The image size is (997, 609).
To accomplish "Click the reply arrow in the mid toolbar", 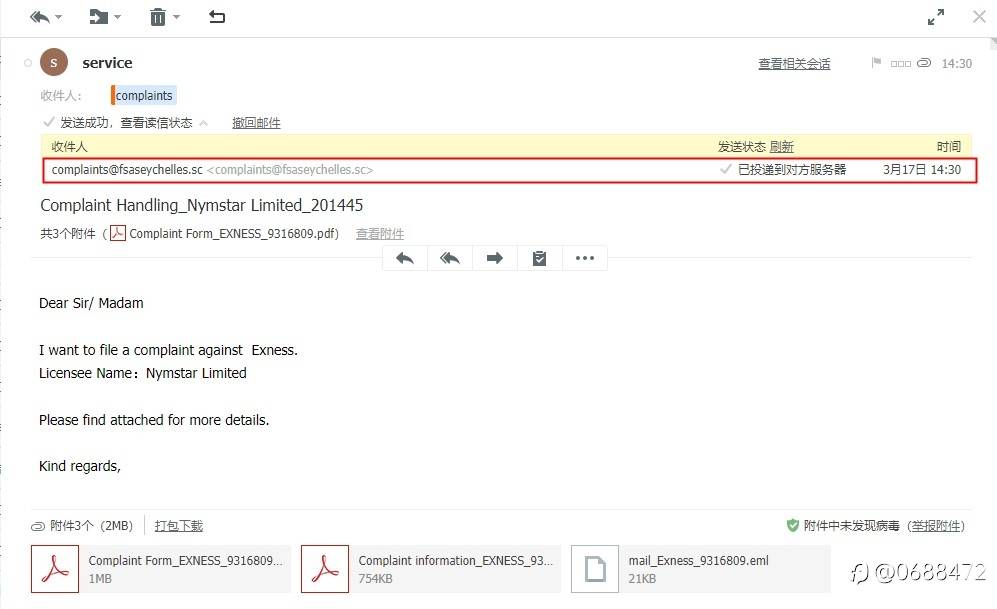I will [x=404, y=258].
